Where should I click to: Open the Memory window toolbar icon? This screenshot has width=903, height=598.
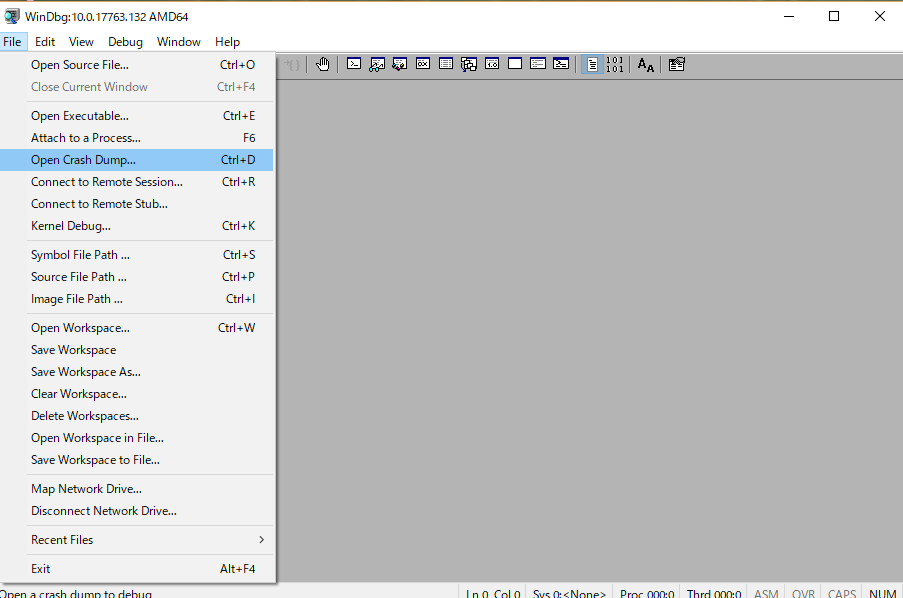coord(446,64)
